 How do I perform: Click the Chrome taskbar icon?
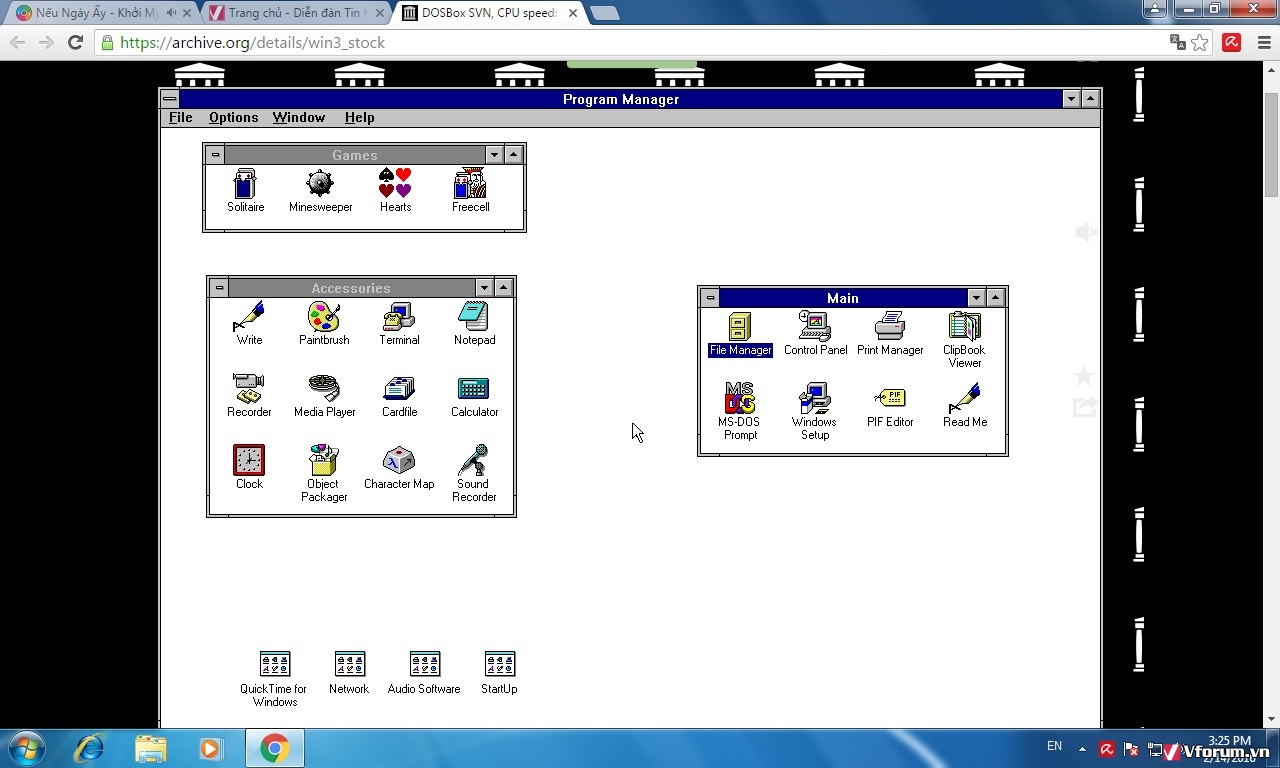pos(274,748)
